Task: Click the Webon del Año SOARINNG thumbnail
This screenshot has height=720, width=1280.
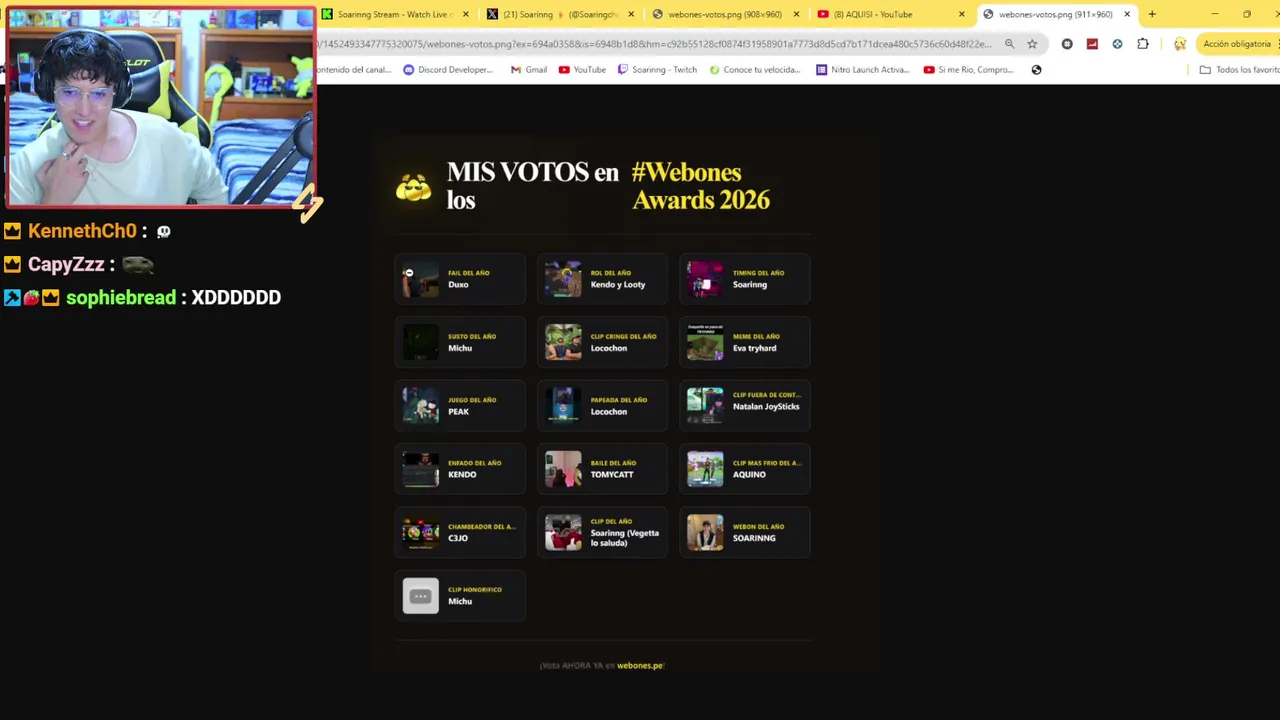Action: coord(705,532)
